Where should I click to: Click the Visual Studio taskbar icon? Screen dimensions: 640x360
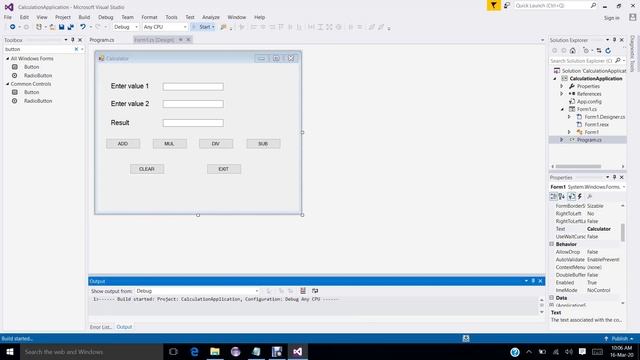click(x=298, y=351)
